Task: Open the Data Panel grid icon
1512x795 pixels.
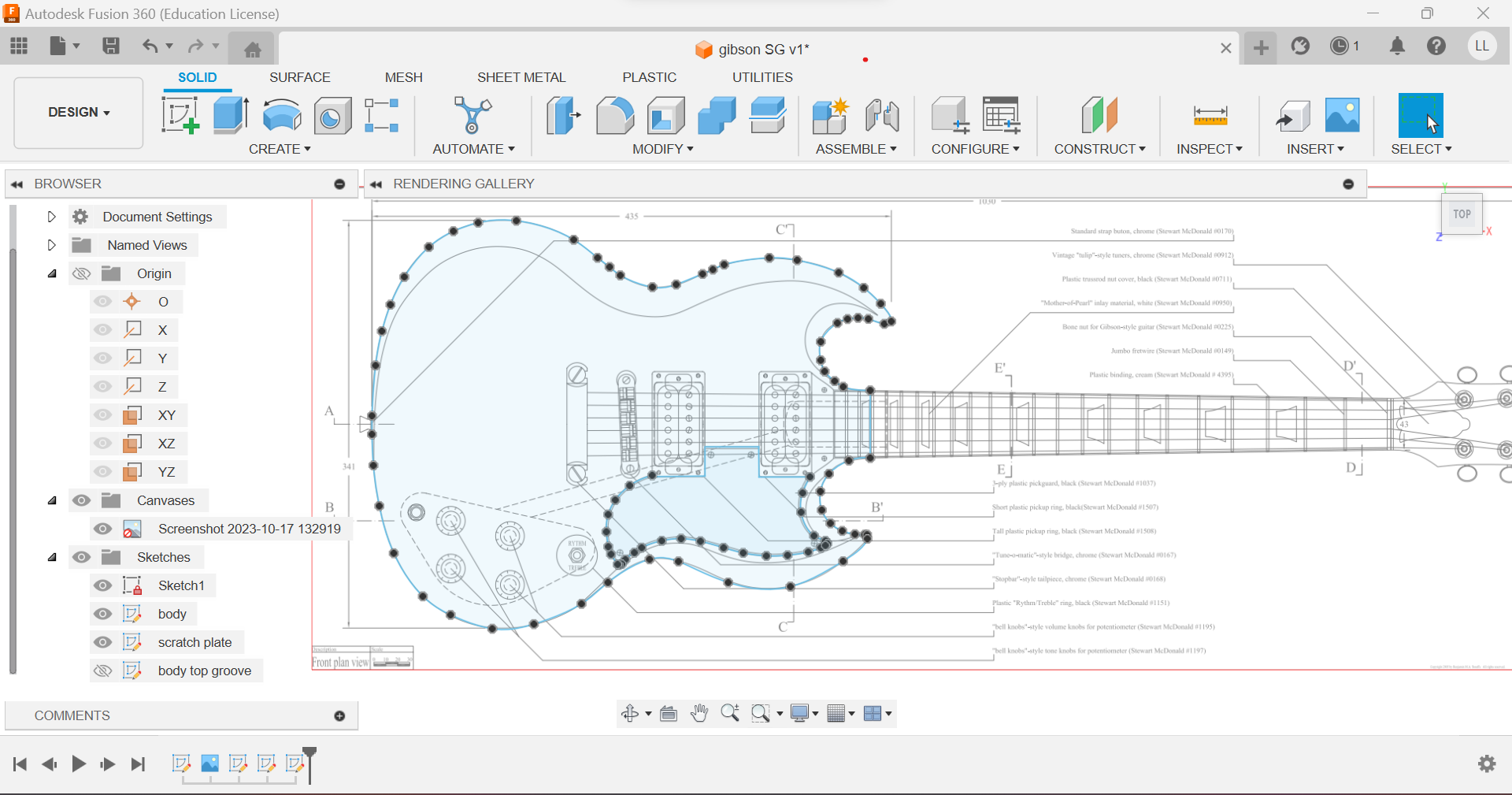Action: pyautogui.click(x=19, y=46)
